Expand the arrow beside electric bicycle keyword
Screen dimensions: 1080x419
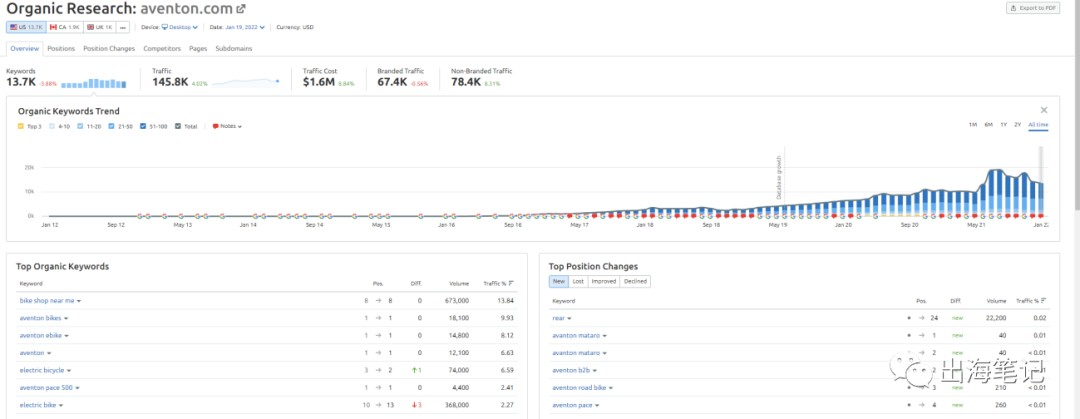point(70,371)
